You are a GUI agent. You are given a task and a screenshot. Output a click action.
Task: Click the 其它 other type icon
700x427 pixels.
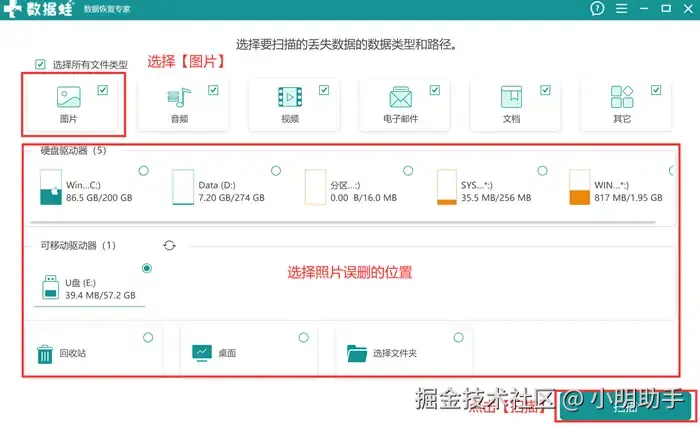pyautogui.click(x=622, y=97)
